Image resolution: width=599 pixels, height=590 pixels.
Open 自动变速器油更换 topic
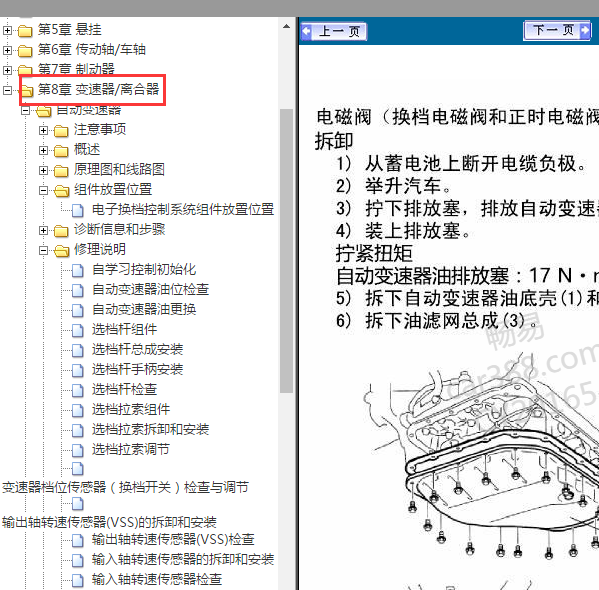(x=144, y=309)
